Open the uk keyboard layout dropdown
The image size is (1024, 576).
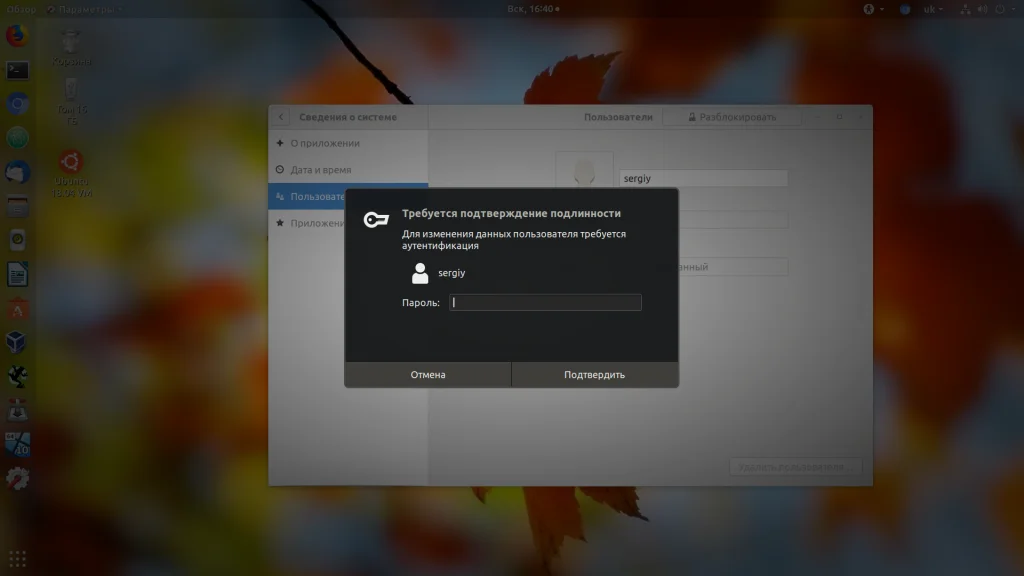(933, 9)
